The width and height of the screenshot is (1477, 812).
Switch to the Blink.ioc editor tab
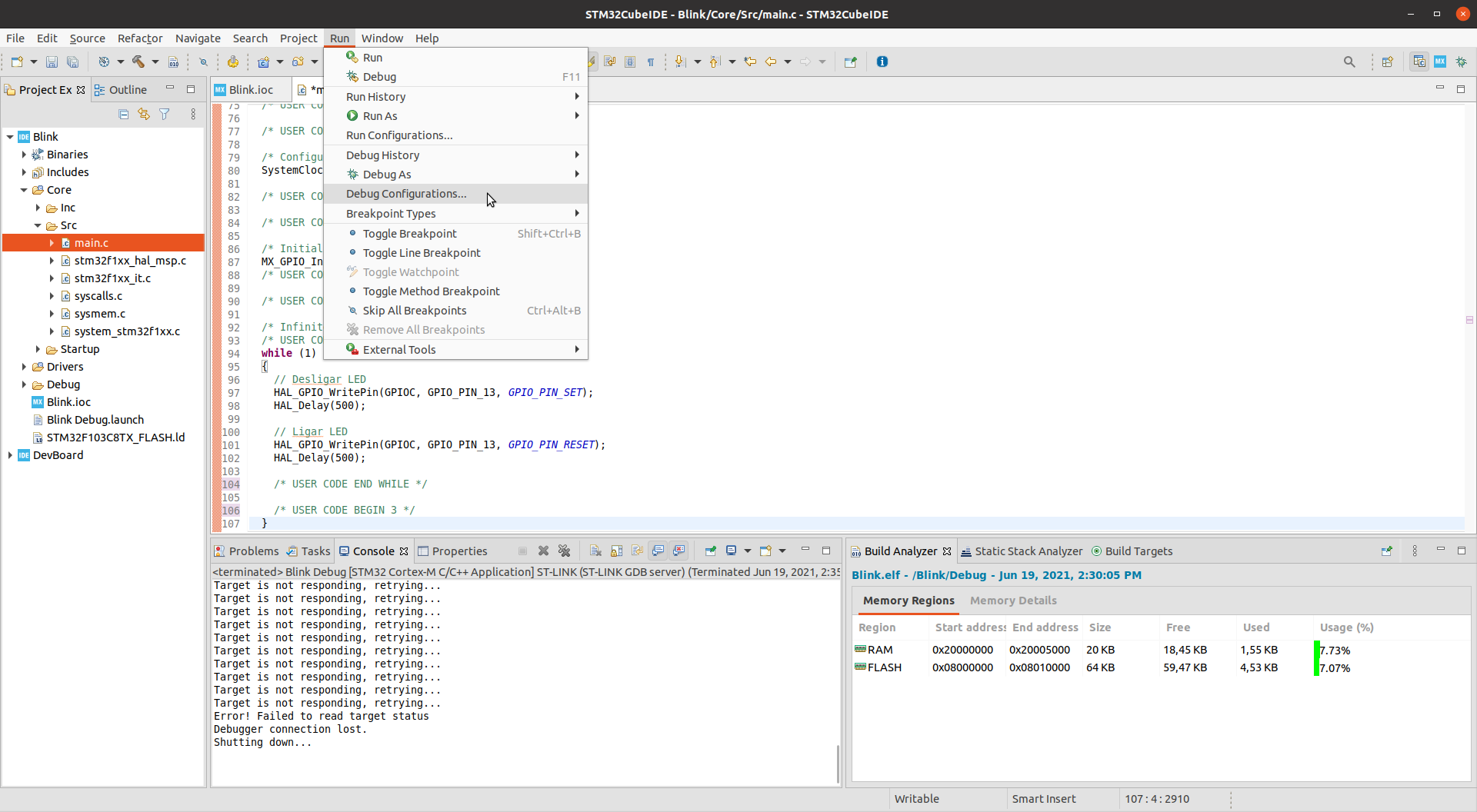pyautogui.click(x=251, y=90)
